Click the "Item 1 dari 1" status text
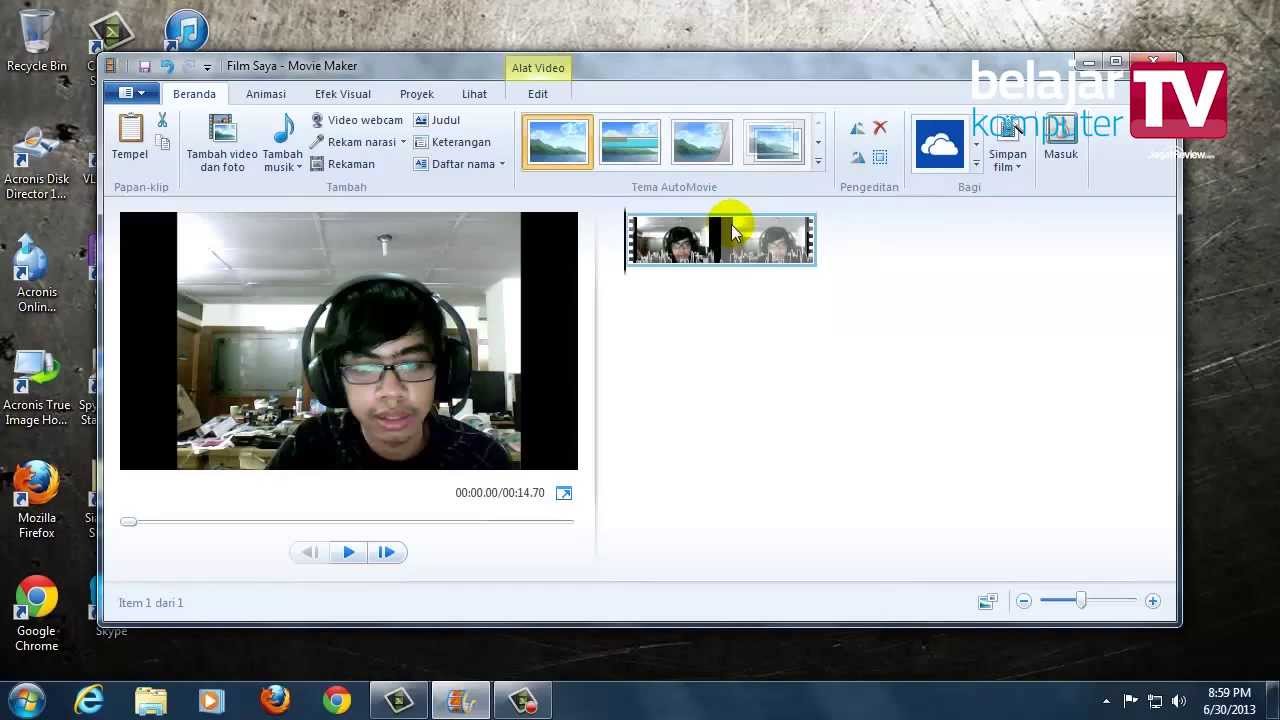Screen dimensions: 1280x720 point(151,603)
